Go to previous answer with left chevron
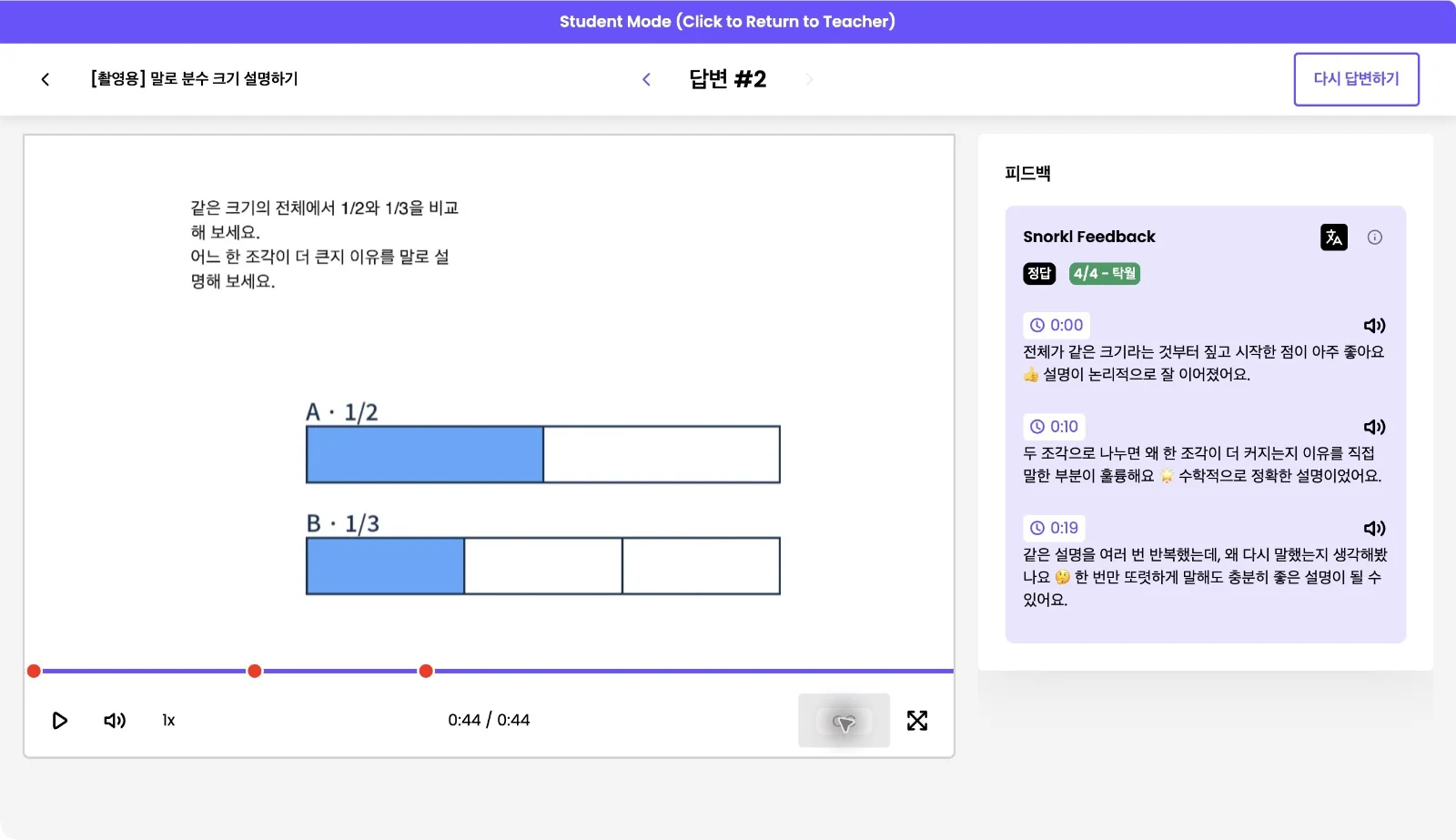The height and width of the screenshot is (840, 1456). [x=646, y=79]
